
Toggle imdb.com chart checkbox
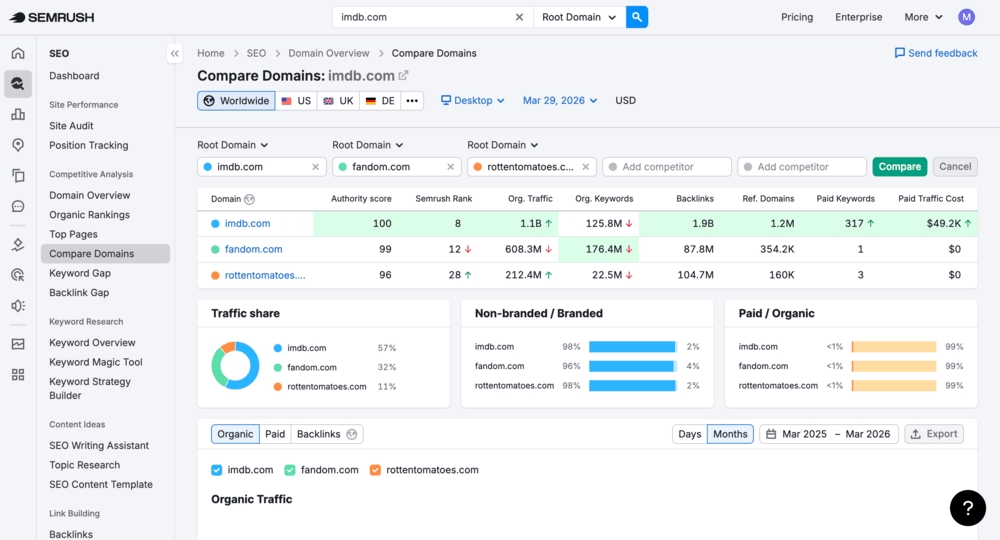click(217, 470)
